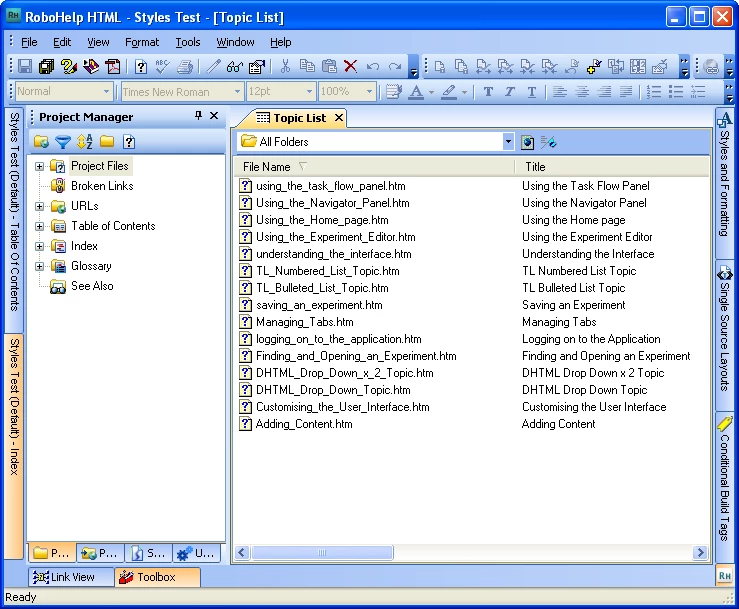Click the Adobe PDF icon in toolbar

click(113, 66)
